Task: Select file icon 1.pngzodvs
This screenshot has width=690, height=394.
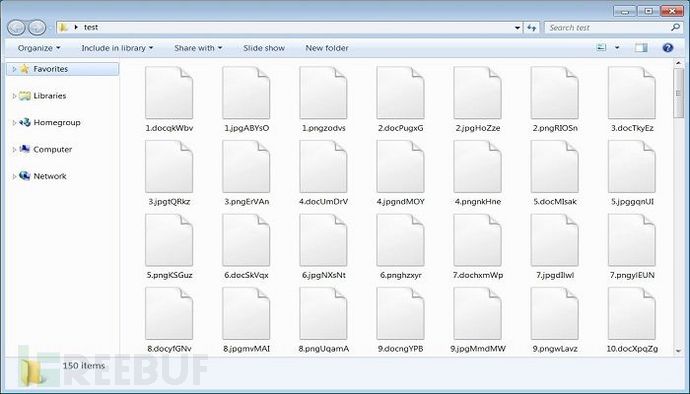Action: pos(323,93)
